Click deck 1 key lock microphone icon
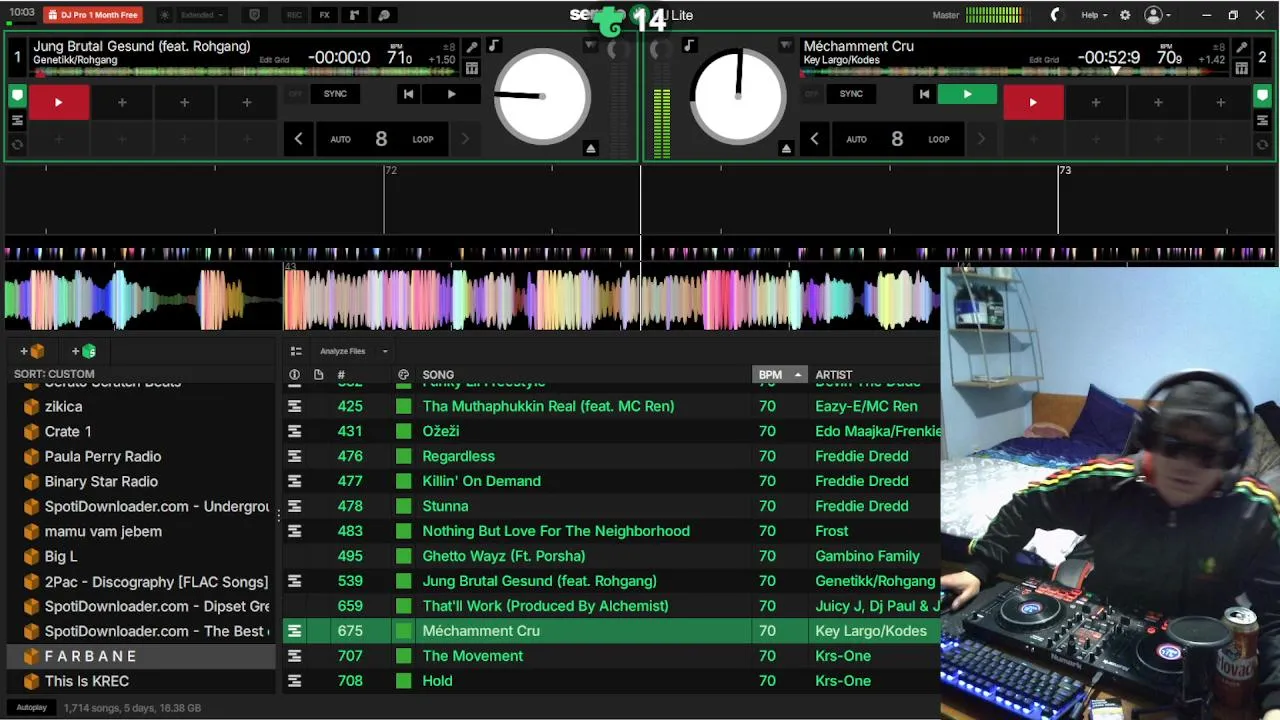Screen dimensions: 1280x720 [472, 47]
